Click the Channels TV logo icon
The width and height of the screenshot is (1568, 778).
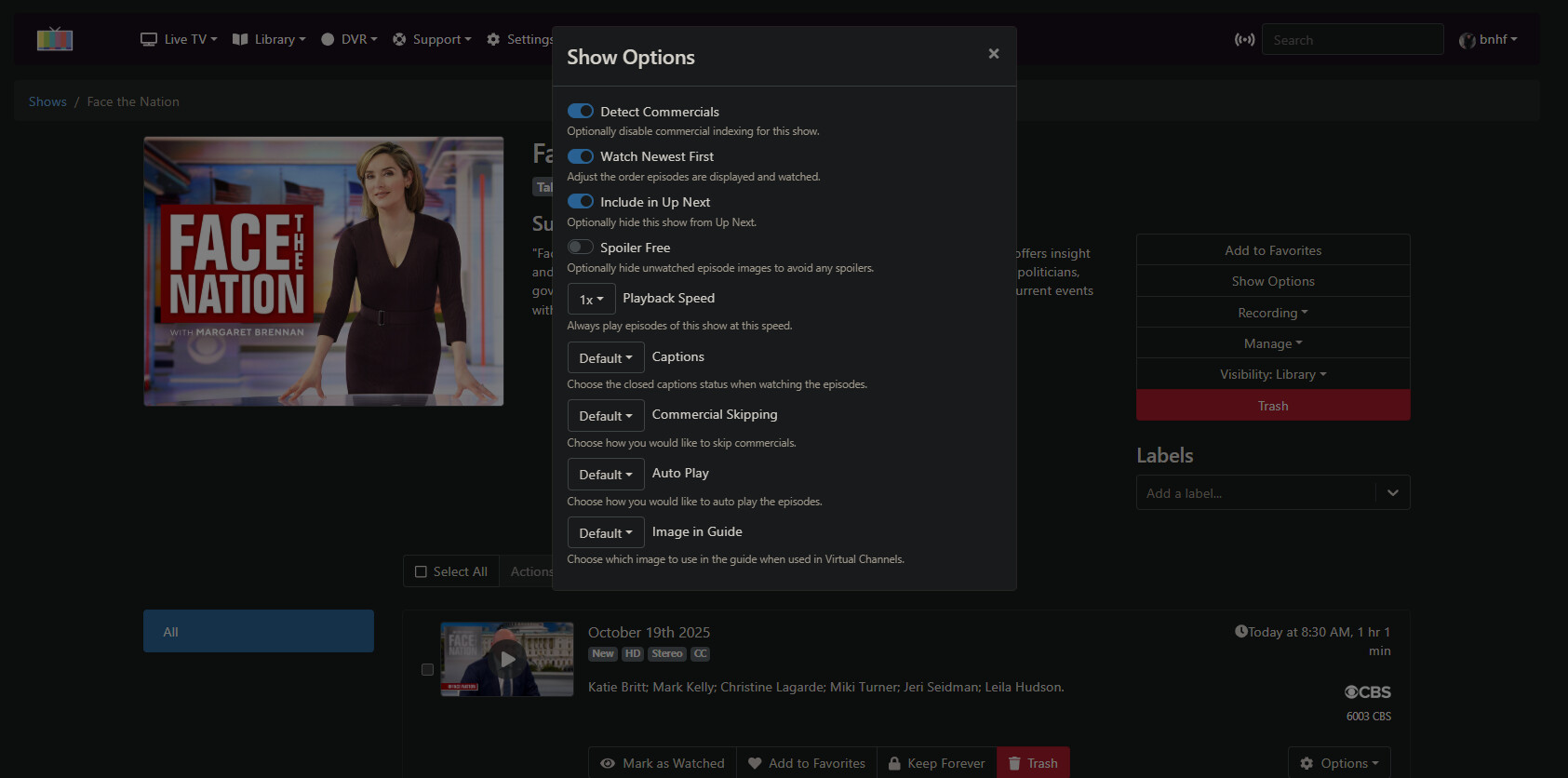[55, 39]
